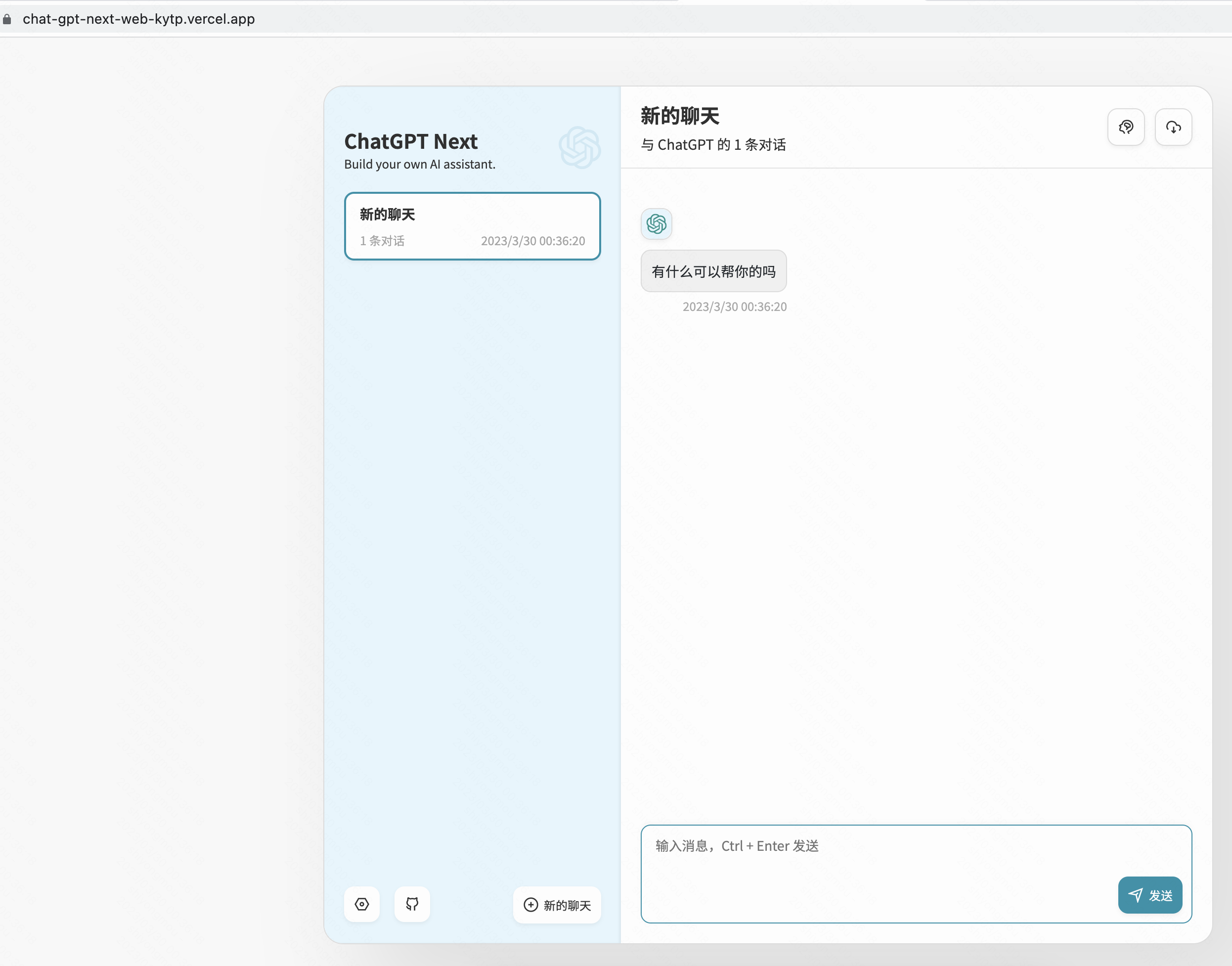The image size is (1232, 966).
Task: Click the ChatGPT Next sidebar heading
Action: [411, 141]
